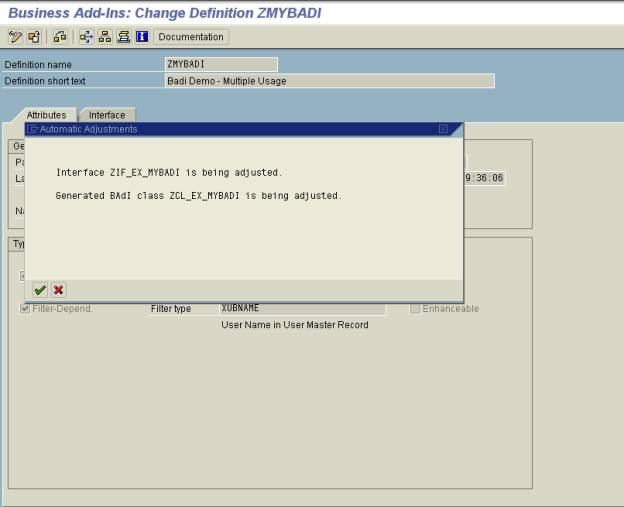This screenshot has height=507, width=624.
Task: Toggle the Enhanceable checkbox
Action: 415,308
